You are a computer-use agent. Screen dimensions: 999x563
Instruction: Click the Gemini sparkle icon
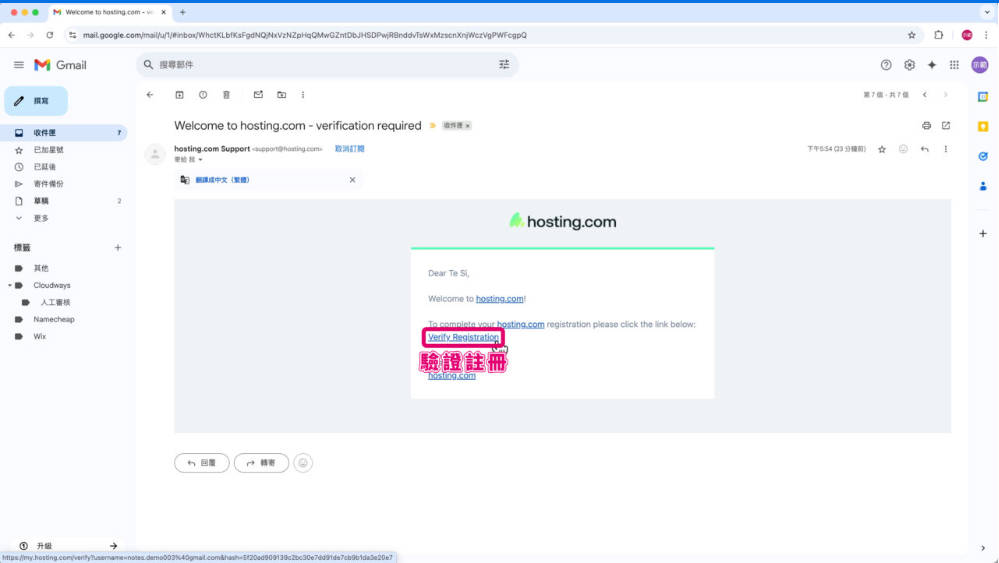pyautogui.click(x=931, y=65)
